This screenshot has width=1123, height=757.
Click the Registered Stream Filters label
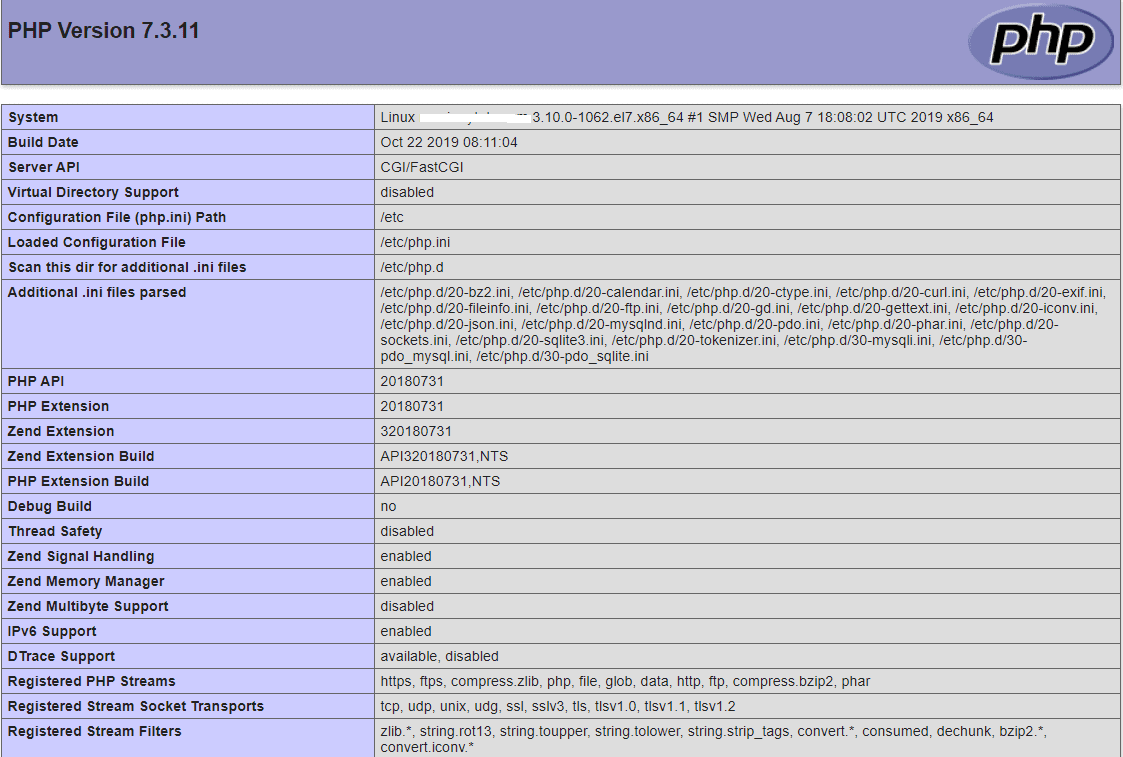(x=95, y=732)
